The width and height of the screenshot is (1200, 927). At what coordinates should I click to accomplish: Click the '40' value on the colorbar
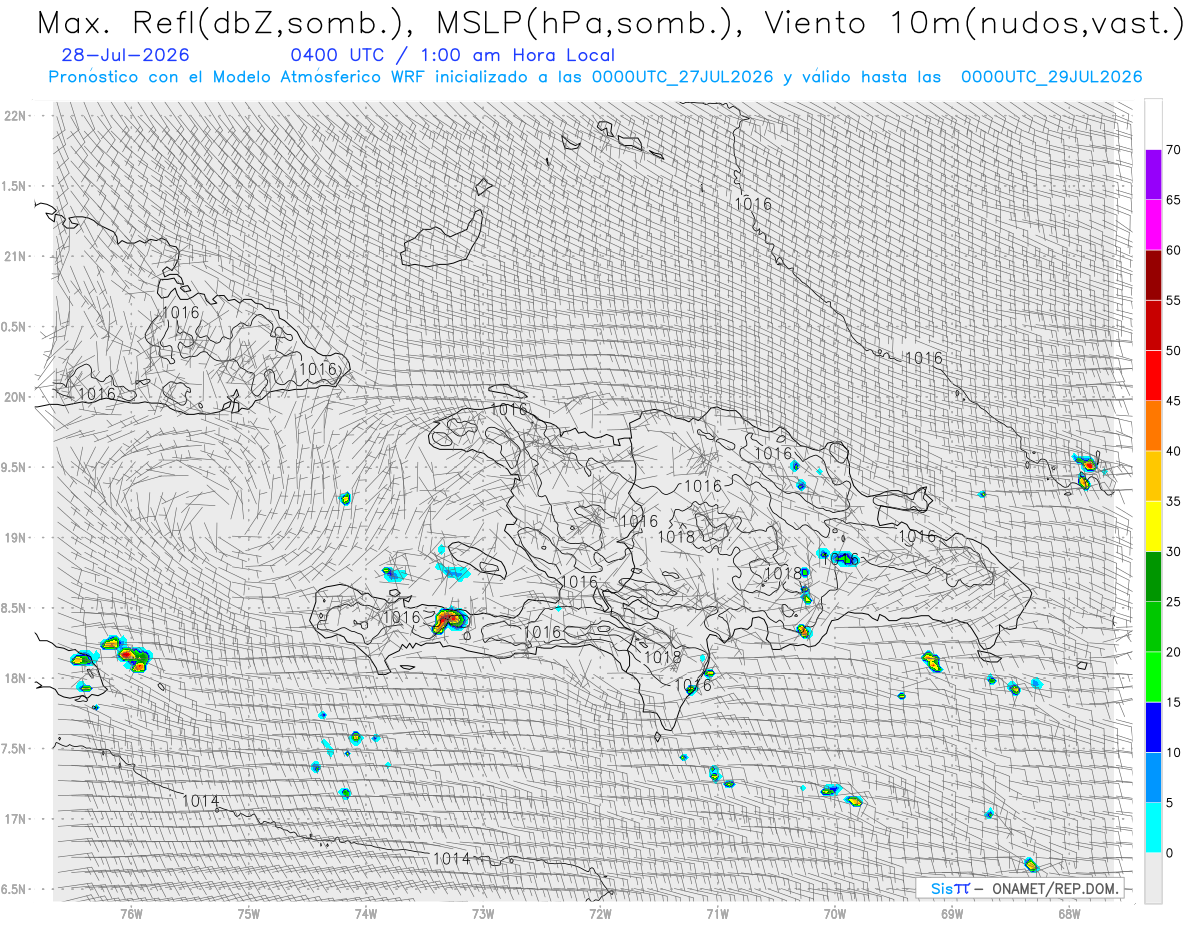click(x=1173, y=451)
